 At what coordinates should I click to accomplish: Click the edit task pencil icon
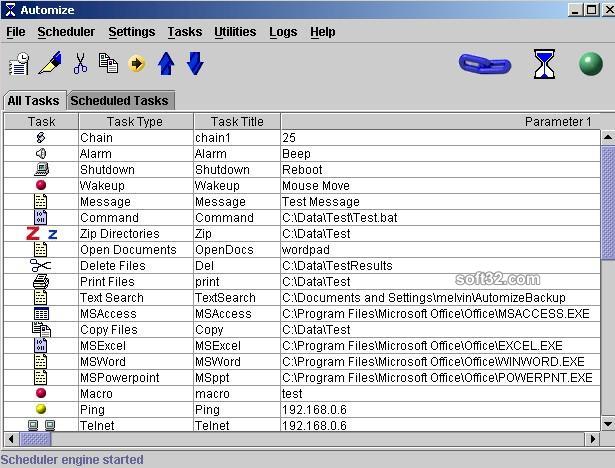50,63
